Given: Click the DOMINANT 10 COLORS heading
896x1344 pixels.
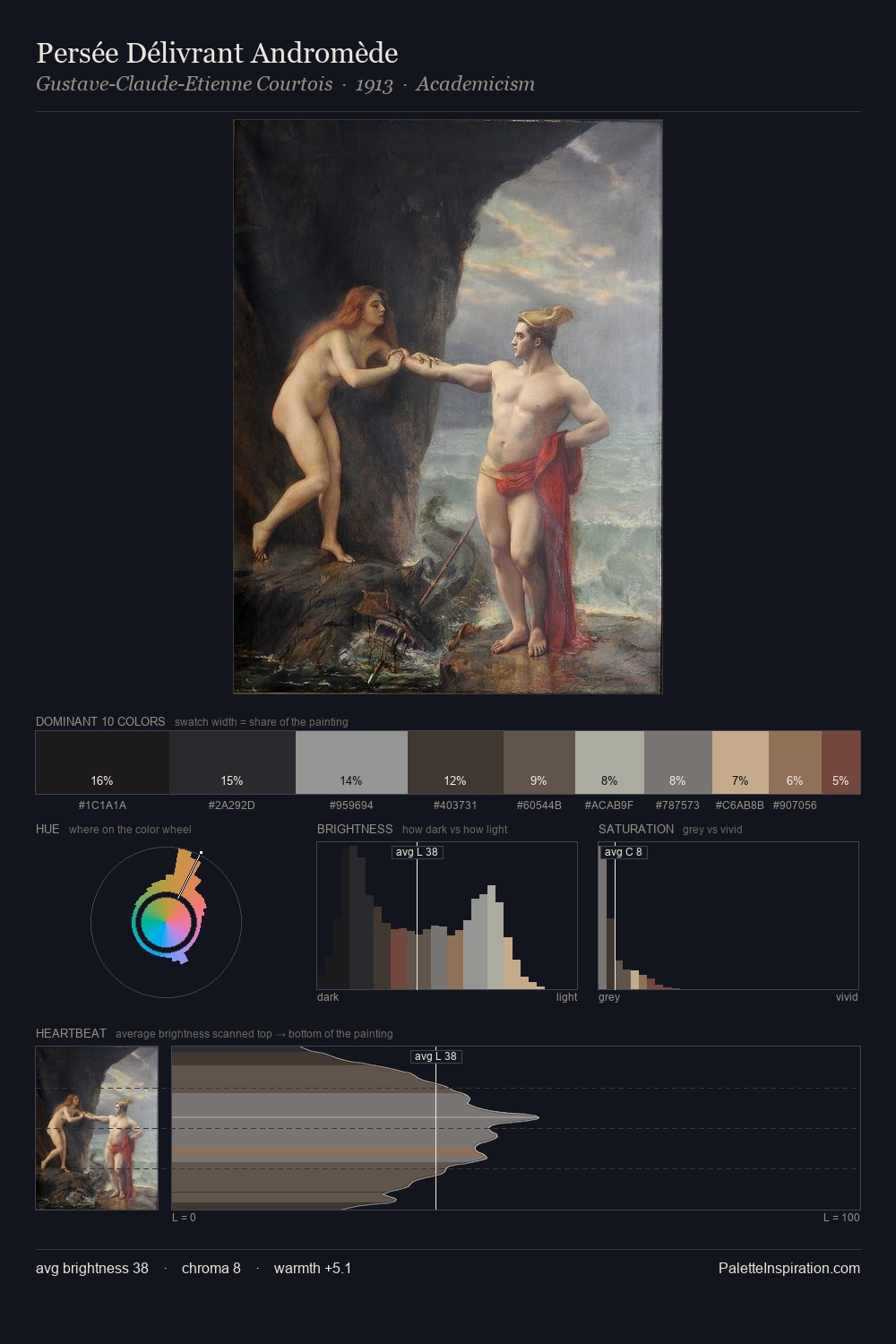Looking at the screenshot, I should tap(100, 721).
